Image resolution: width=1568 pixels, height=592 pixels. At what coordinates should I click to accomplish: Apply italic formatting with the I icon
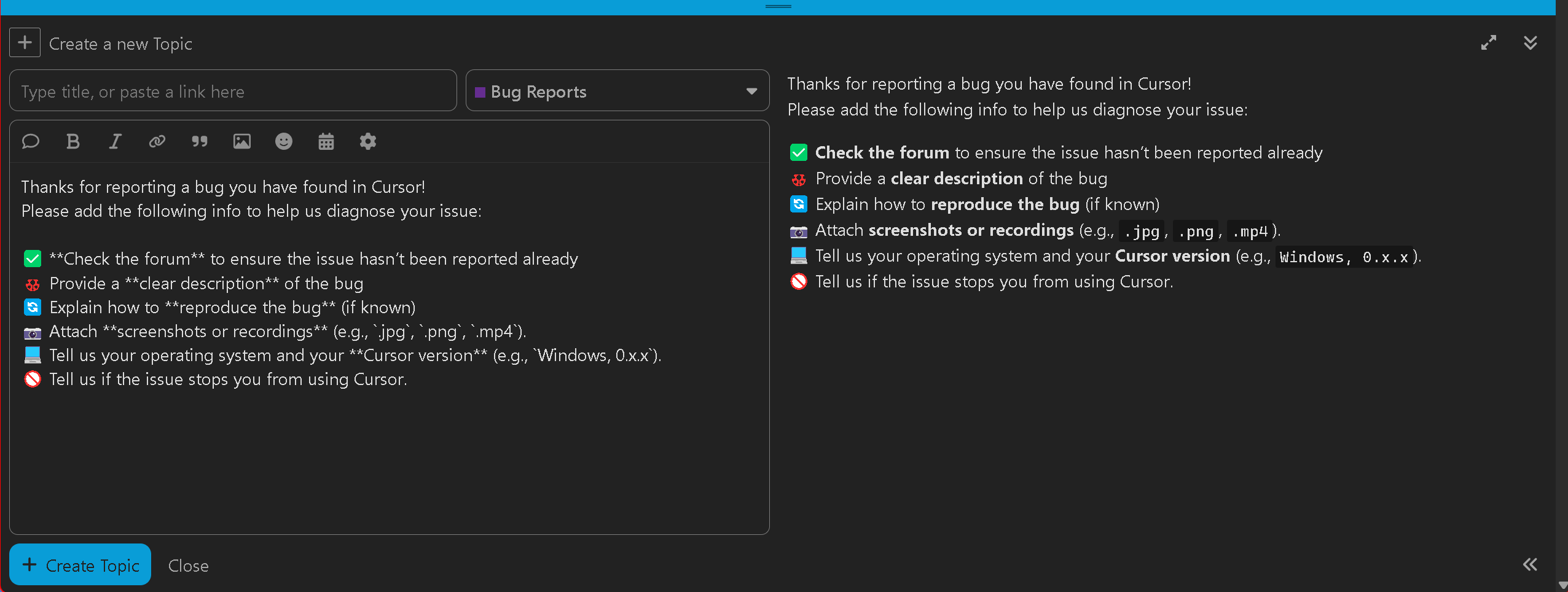[115, 142]
